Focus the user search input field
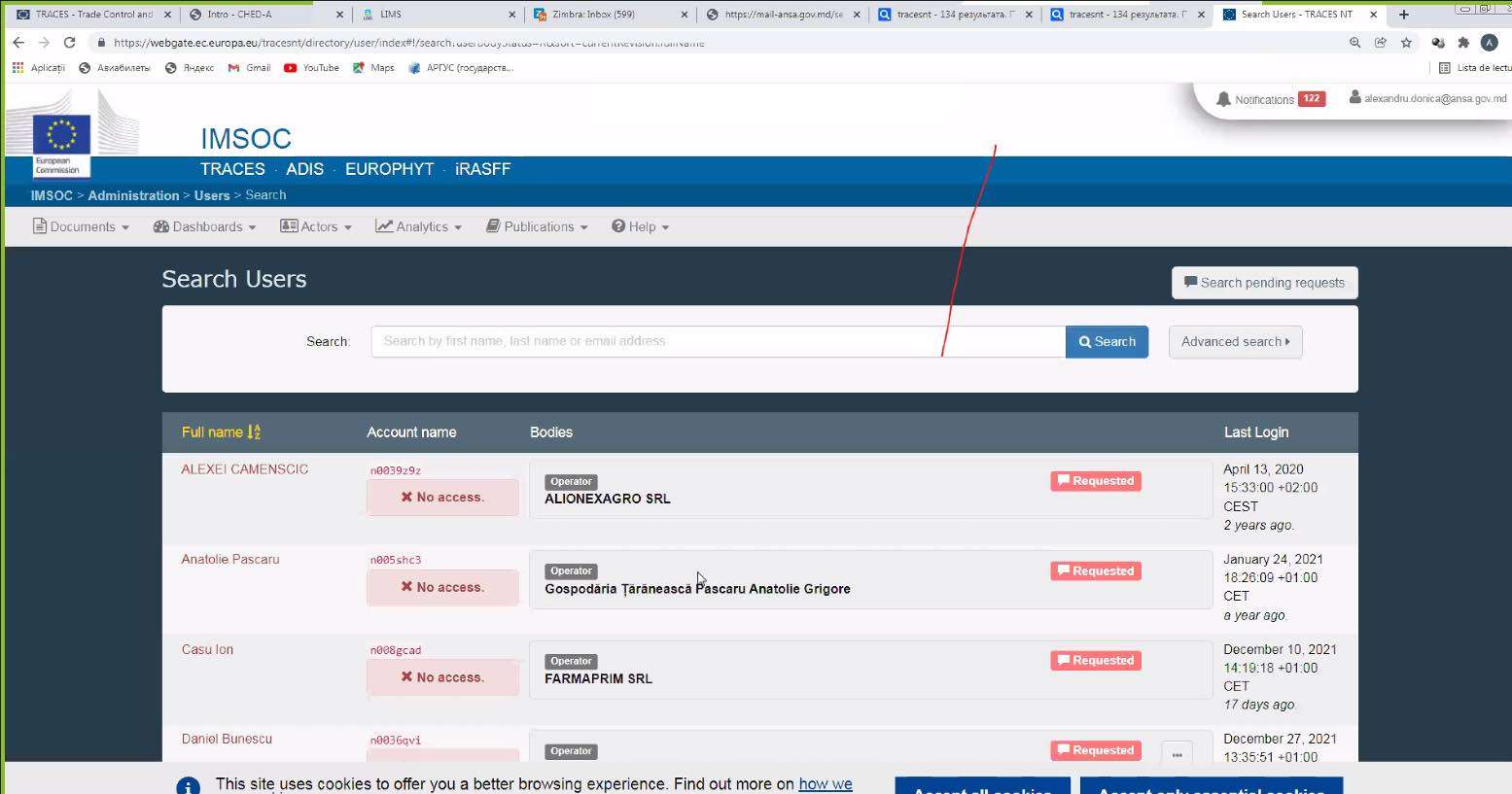This screenshot has height=794, width=1512. [x=718, y=341]
